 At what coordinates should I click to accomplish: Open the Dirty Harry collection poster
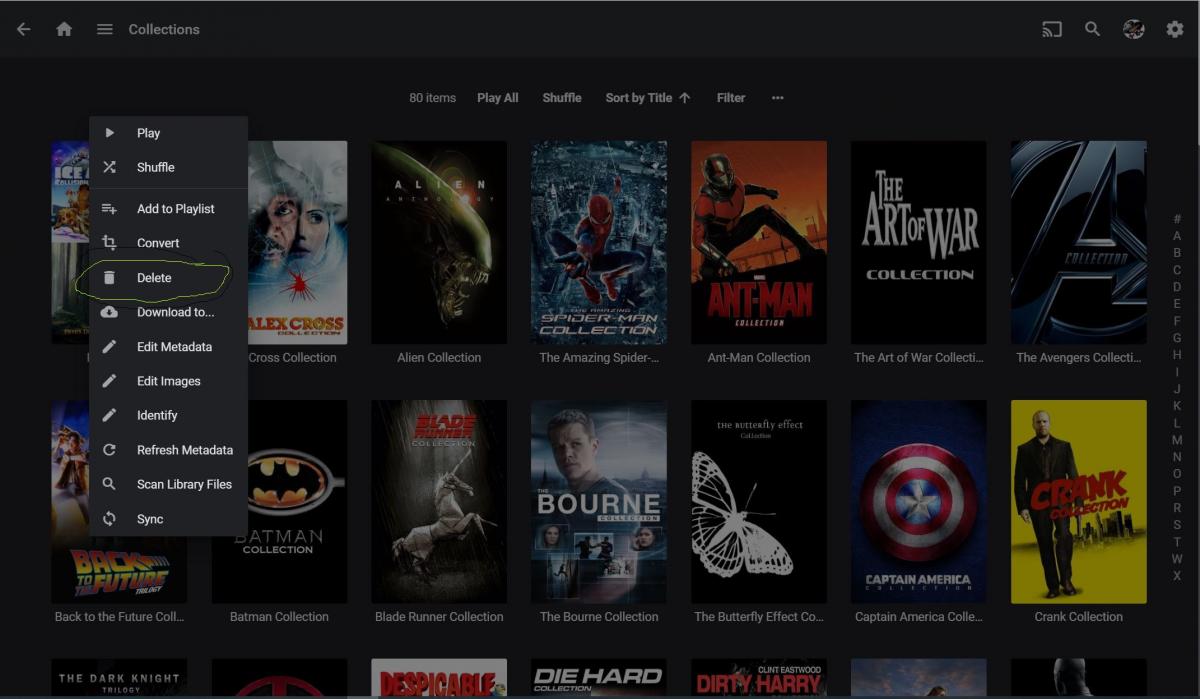point(759,677)
